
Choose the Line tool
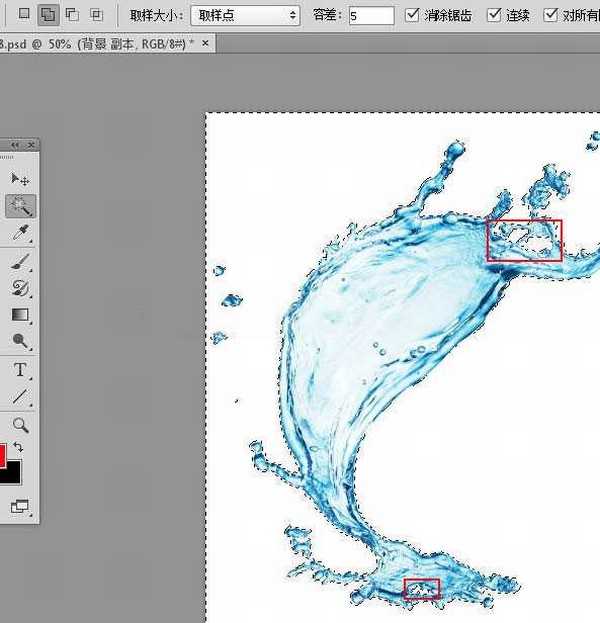click(x=20, y=397)
